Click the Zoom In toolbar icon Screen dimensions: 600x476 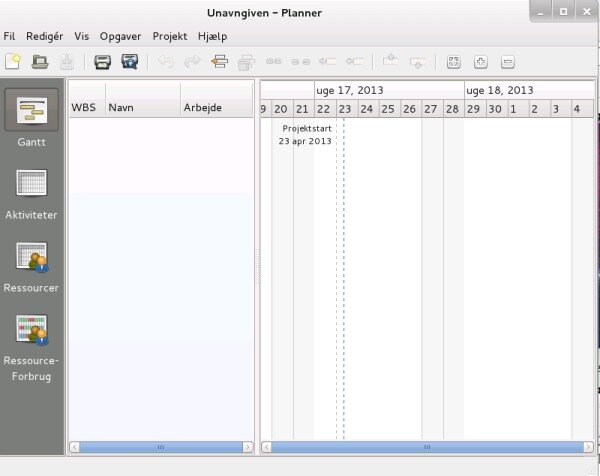click(481, 62)
